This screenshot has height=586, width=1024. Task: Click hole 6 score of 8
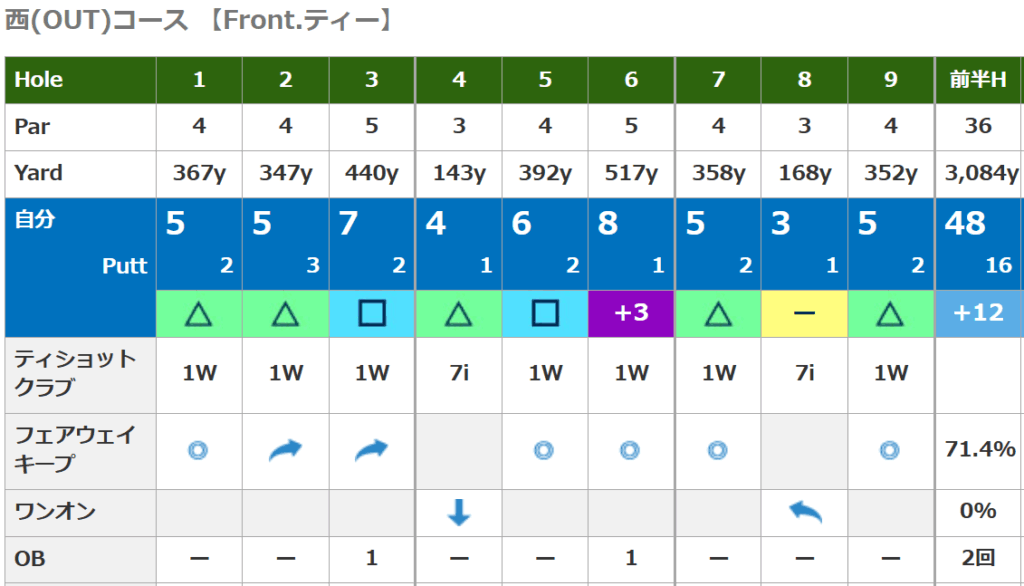pyautogui.click(x=607, y=223)
